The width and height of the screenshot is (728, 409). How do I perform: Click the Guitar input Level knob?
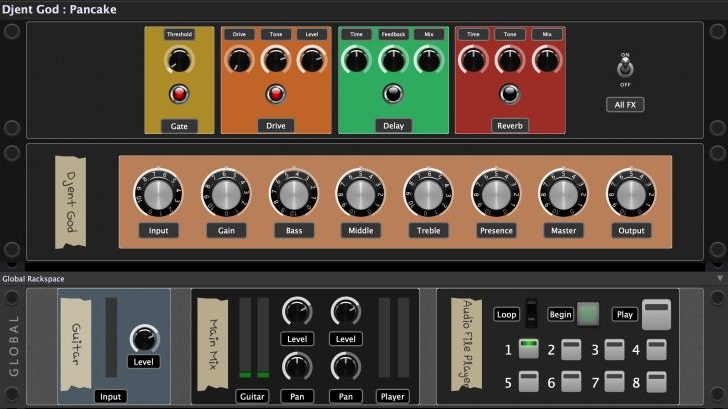144,337
